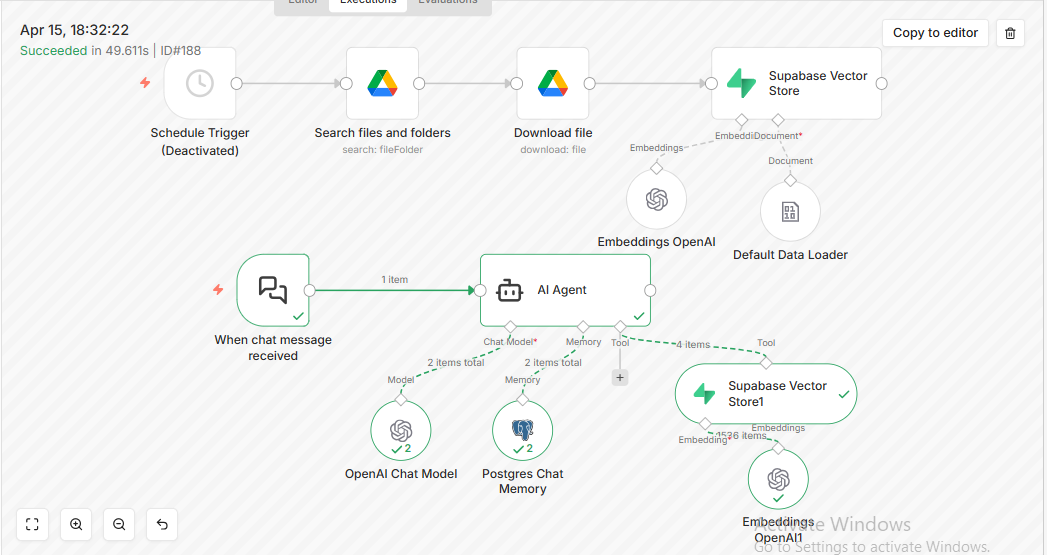Open the When chat message received node
1047x555 pixels.
[273, 290]
